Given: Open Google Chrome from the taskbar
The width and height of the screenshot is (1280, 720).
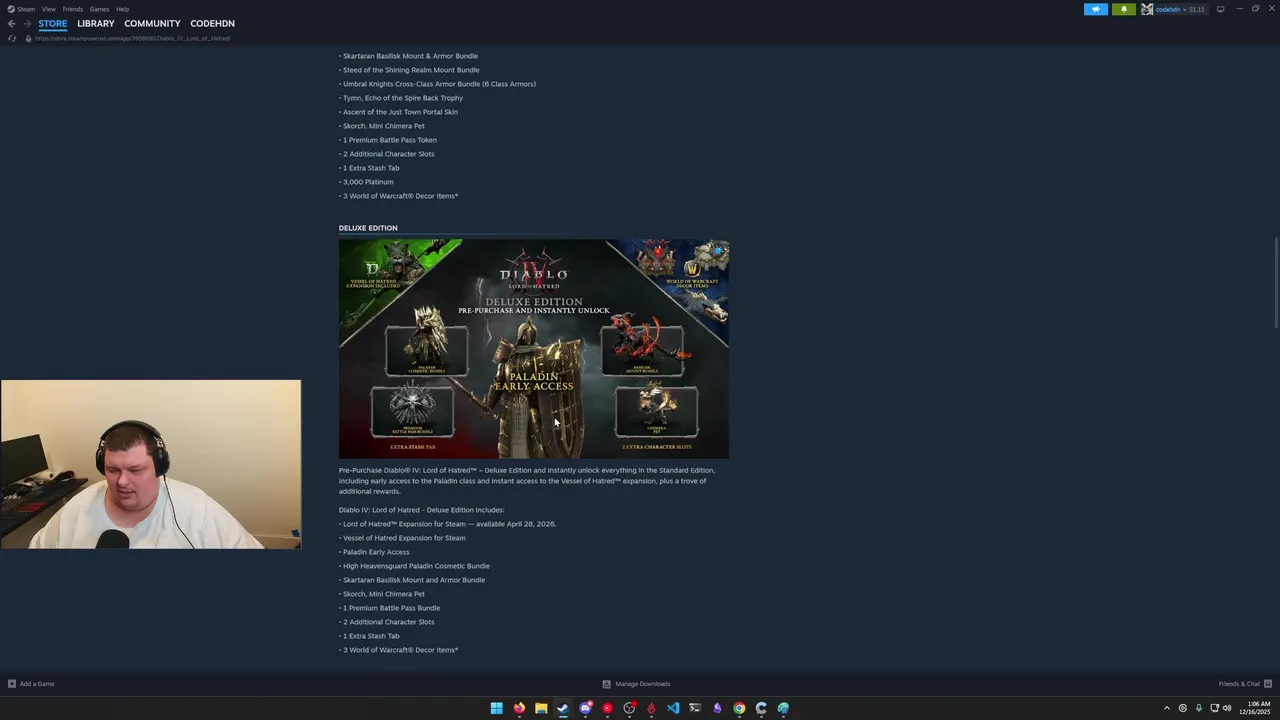Looking at the screenshot, I should [x=739, y=708].
